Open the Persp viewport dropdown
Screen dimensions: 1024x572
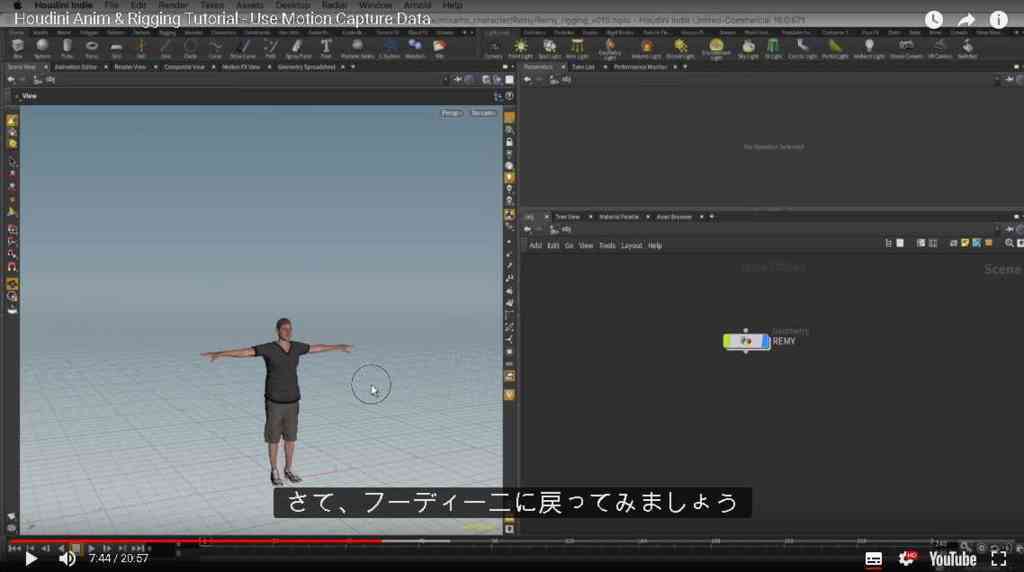click(451, 113)
